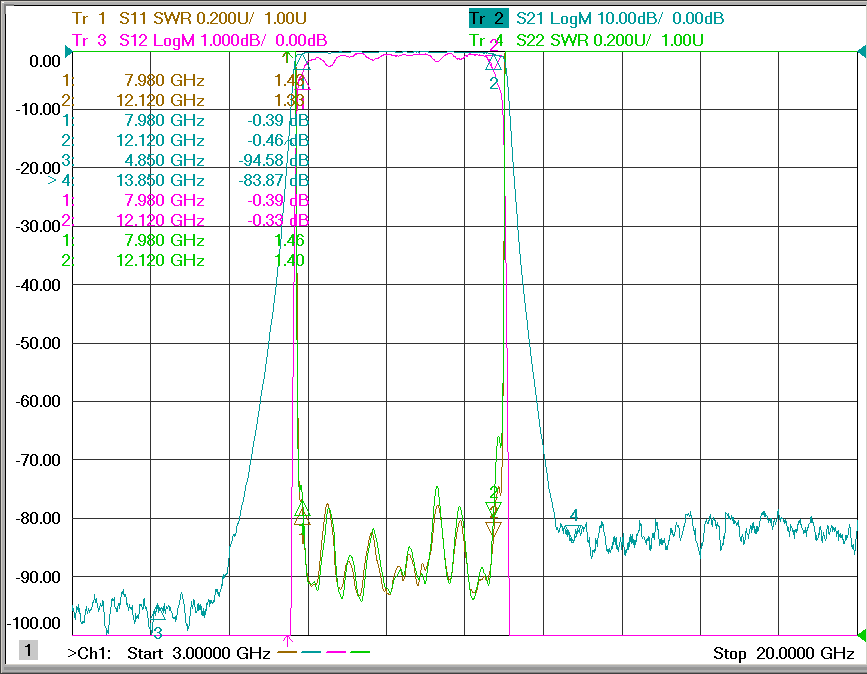The width and height of the screenshot is (867, 674).
Task: Activate the highlighted Tr 2 trace box
Action: pos(488,18)
